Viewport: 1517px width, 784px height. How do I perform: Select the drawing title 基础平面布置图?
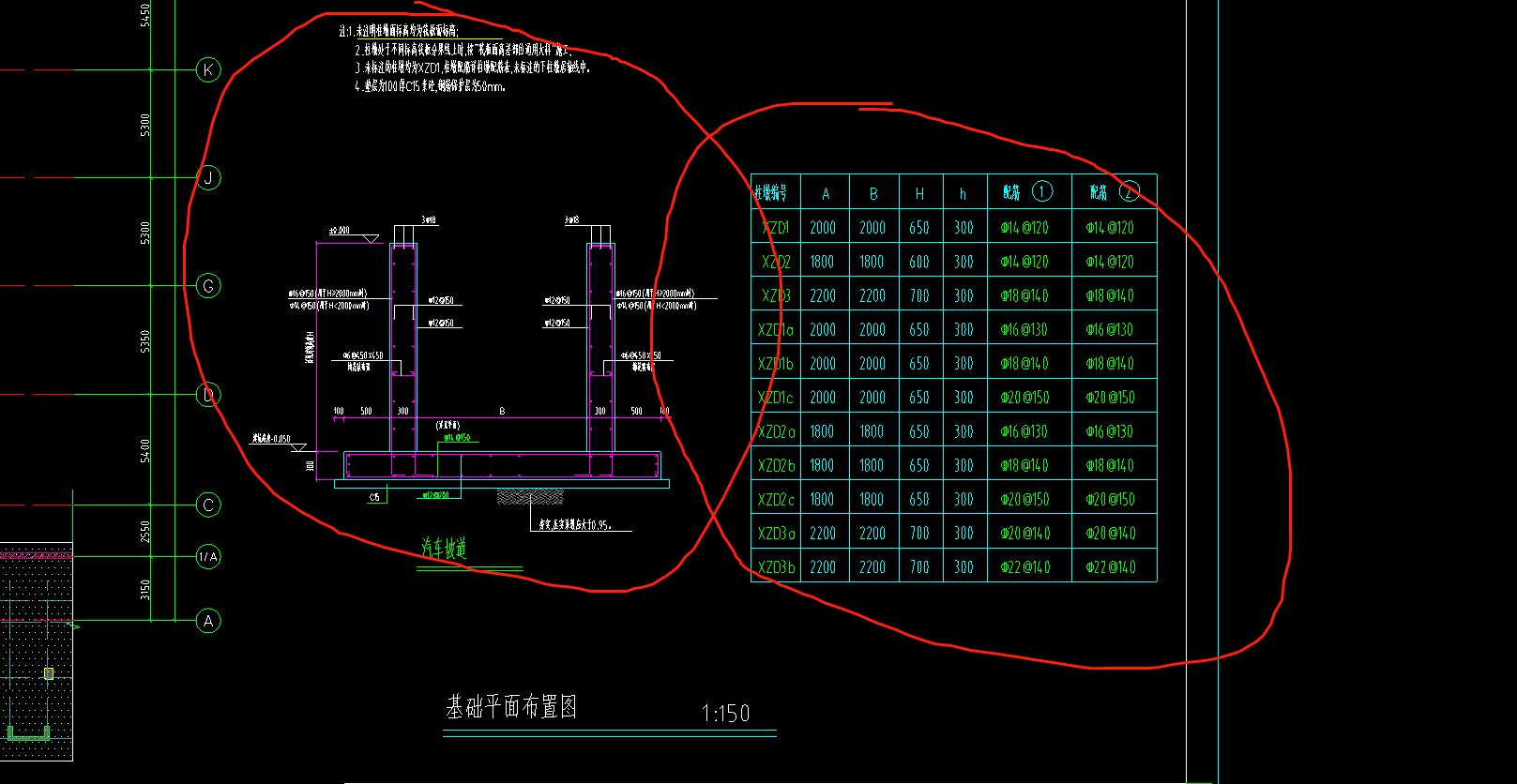click(x=511, y=706)
